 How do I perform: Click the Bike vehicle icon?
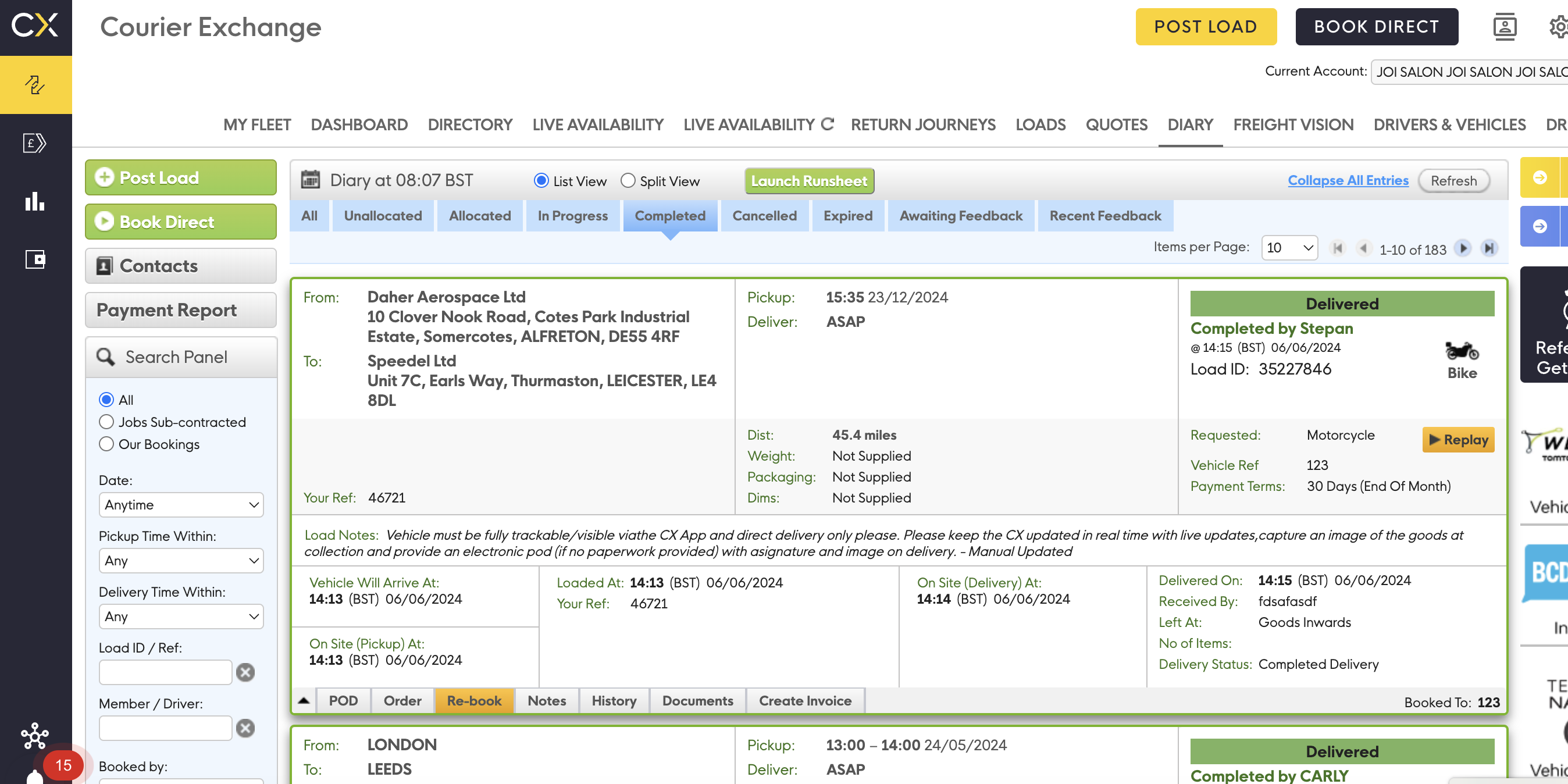1462,352
